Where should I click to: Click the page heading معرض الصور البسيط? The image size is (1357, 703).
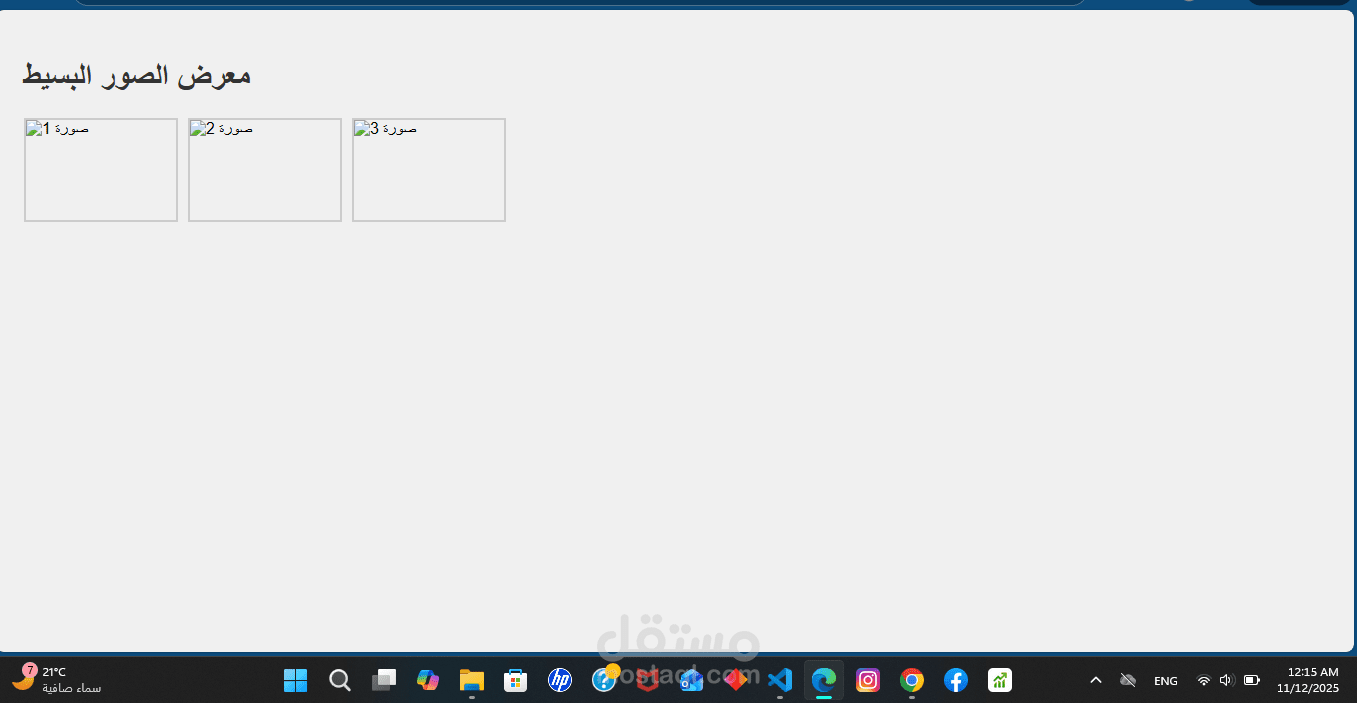coord(136,75)
